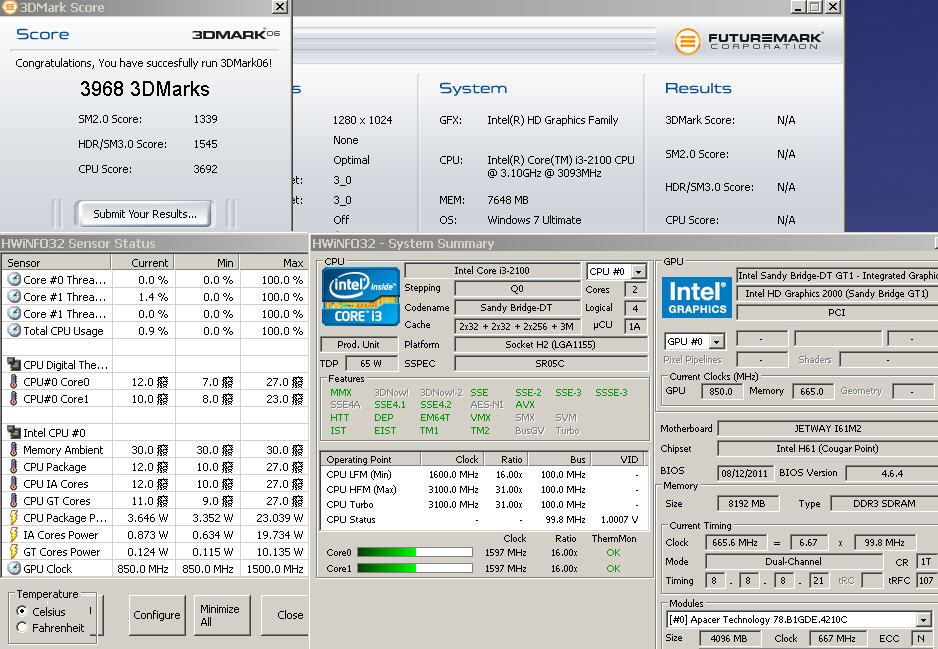Image resolution: width=938 pixels, height=649 pixels.
Task: Click the Intel Core i3-2100 name field
Action: coord(492,271)
